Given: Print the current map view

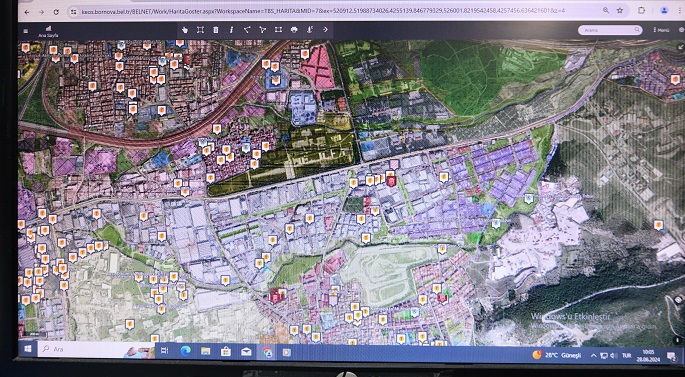Looking at the screenshot, I should pos(294,30).
